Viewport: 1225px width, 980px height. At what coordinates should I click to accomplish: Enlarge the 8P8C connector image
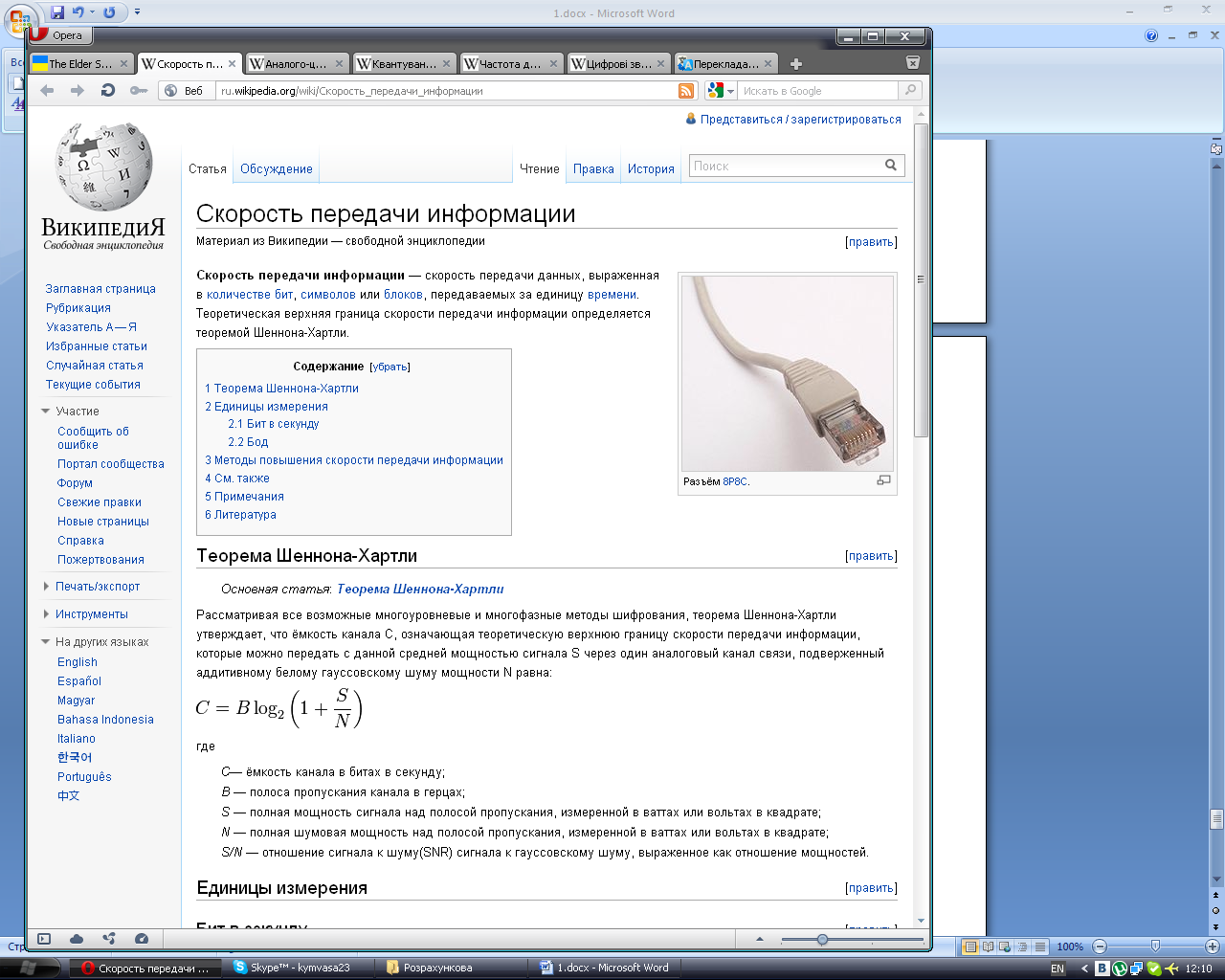[883, 480]
